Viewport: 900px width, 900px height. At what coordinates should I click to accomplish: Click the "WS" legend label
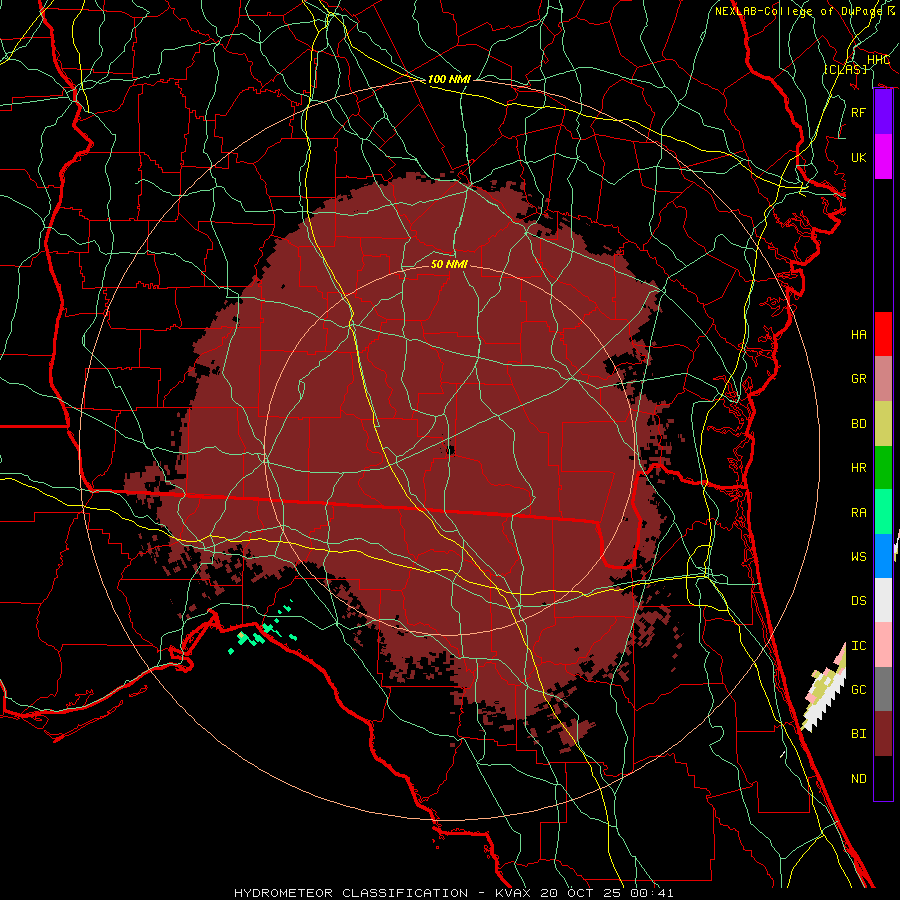coord(859,557)
